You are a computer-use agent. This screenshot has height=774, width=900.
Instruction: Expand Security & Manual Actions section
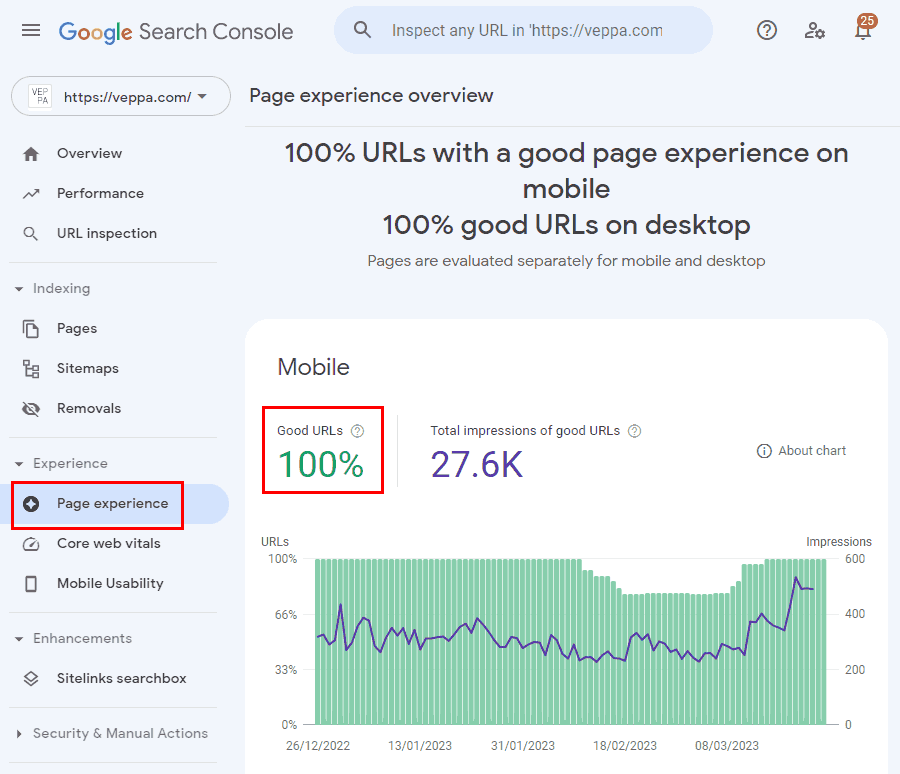click(x=19, y=734)
